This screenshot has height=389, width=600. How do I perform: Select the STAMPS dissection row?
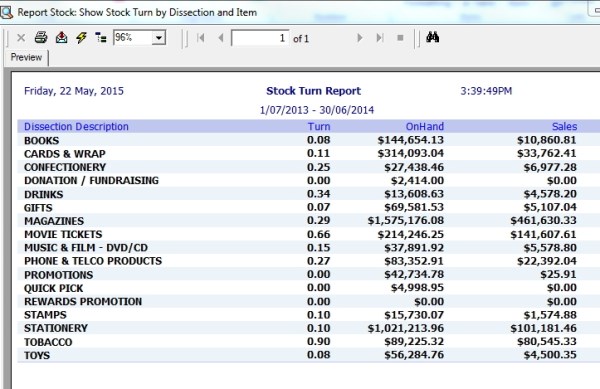[x=308, y=315]
